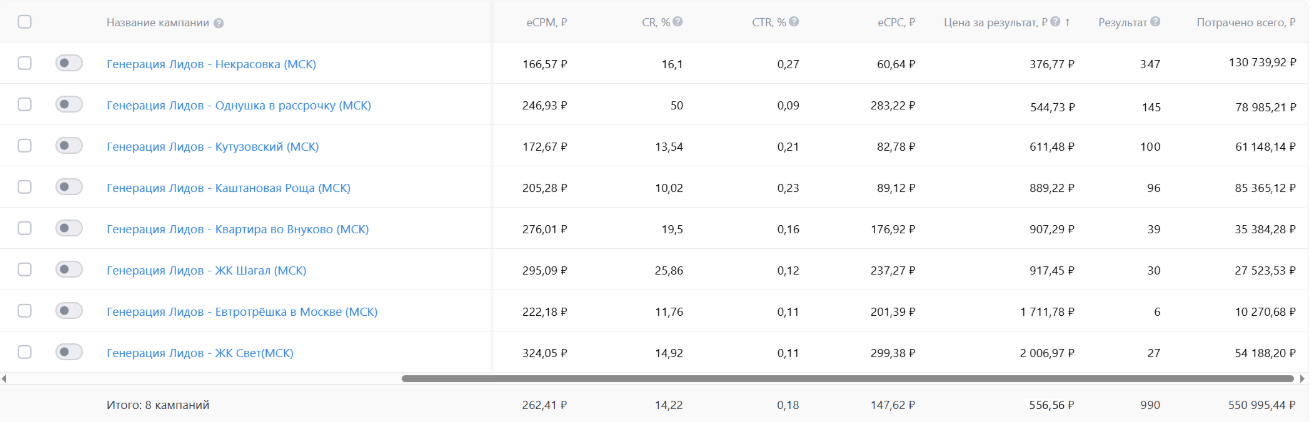Click the right arrow of horizontal scrollbar

click(x=1302, y=379)
